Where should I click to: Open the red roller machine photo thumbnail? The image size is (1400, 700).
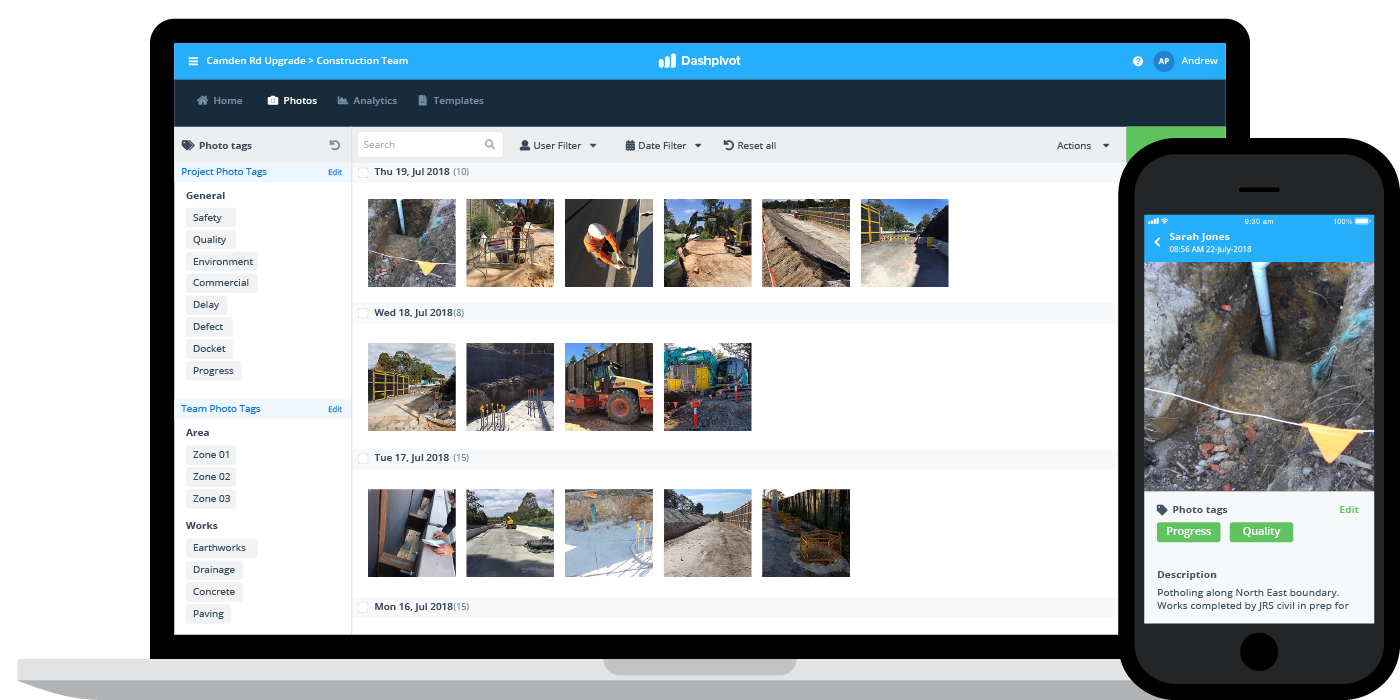pyautogui.click(x=609, y=387)
